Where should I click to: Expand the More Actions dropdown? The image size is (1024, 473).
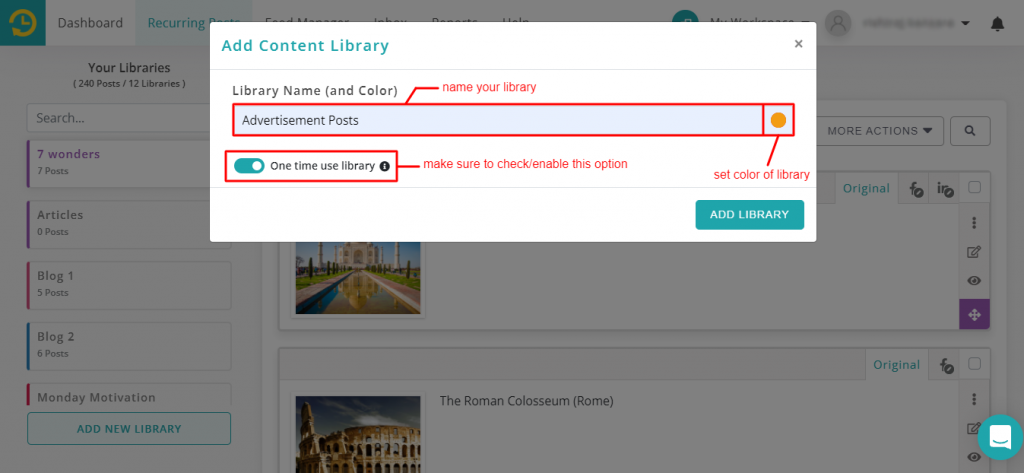point(885,130)
